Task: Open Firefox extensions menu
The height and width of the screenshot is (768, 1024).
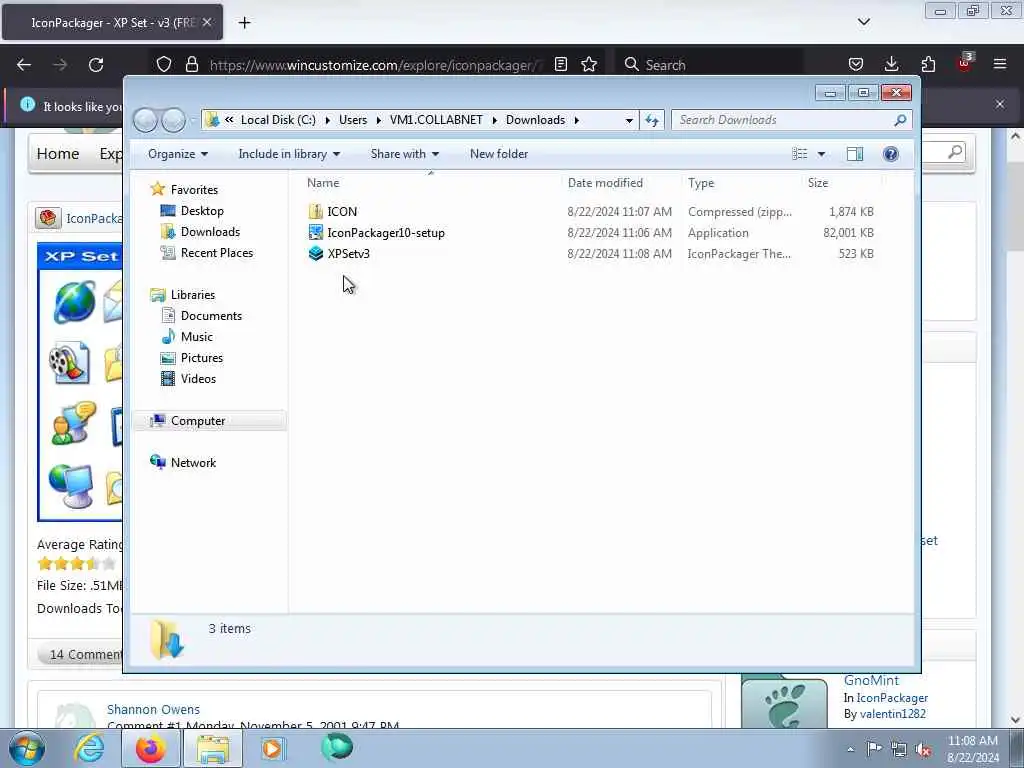Action: coord(928,65)
